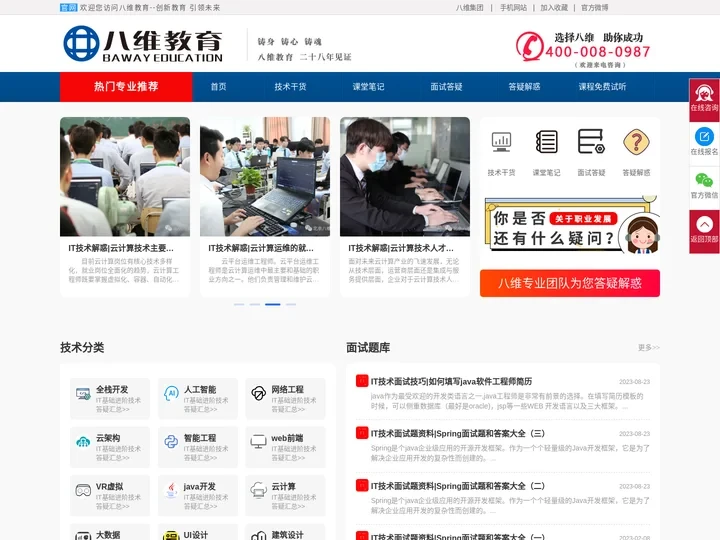Select the first carousel indicator dot
The height and width of the screenshot is (540, 720).
point(239,304)
